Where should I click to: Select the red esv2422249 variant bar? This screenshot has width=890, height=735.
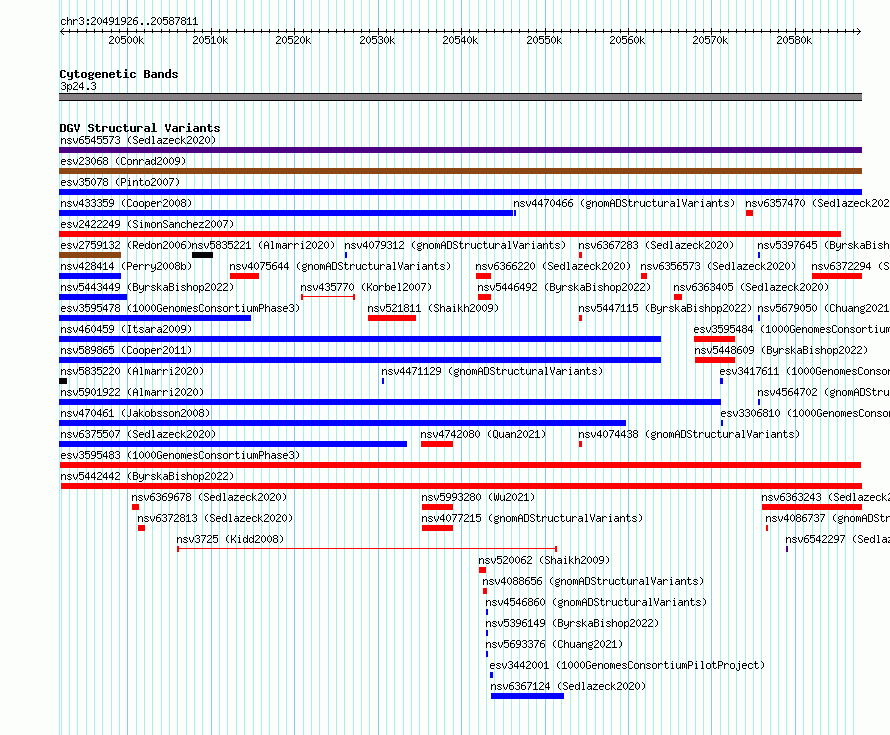click(x=450, y=234)
